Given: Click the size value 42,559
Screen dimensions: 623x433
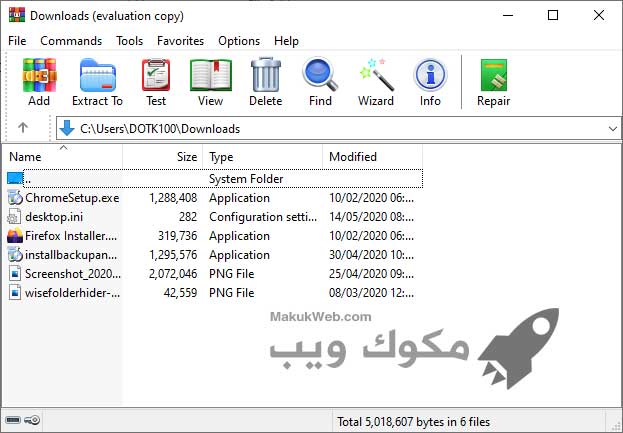Looking at the screenshot, I should click(x=180, y=293).
